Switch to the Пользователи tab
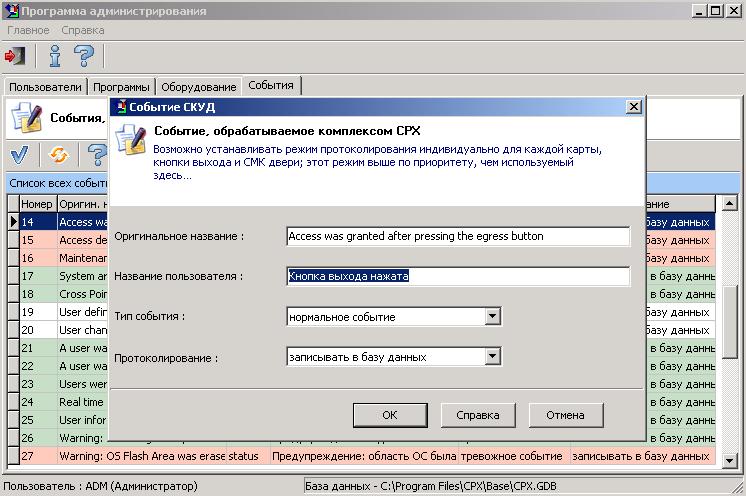The image size is (746, 496). [x=45, y=87]
